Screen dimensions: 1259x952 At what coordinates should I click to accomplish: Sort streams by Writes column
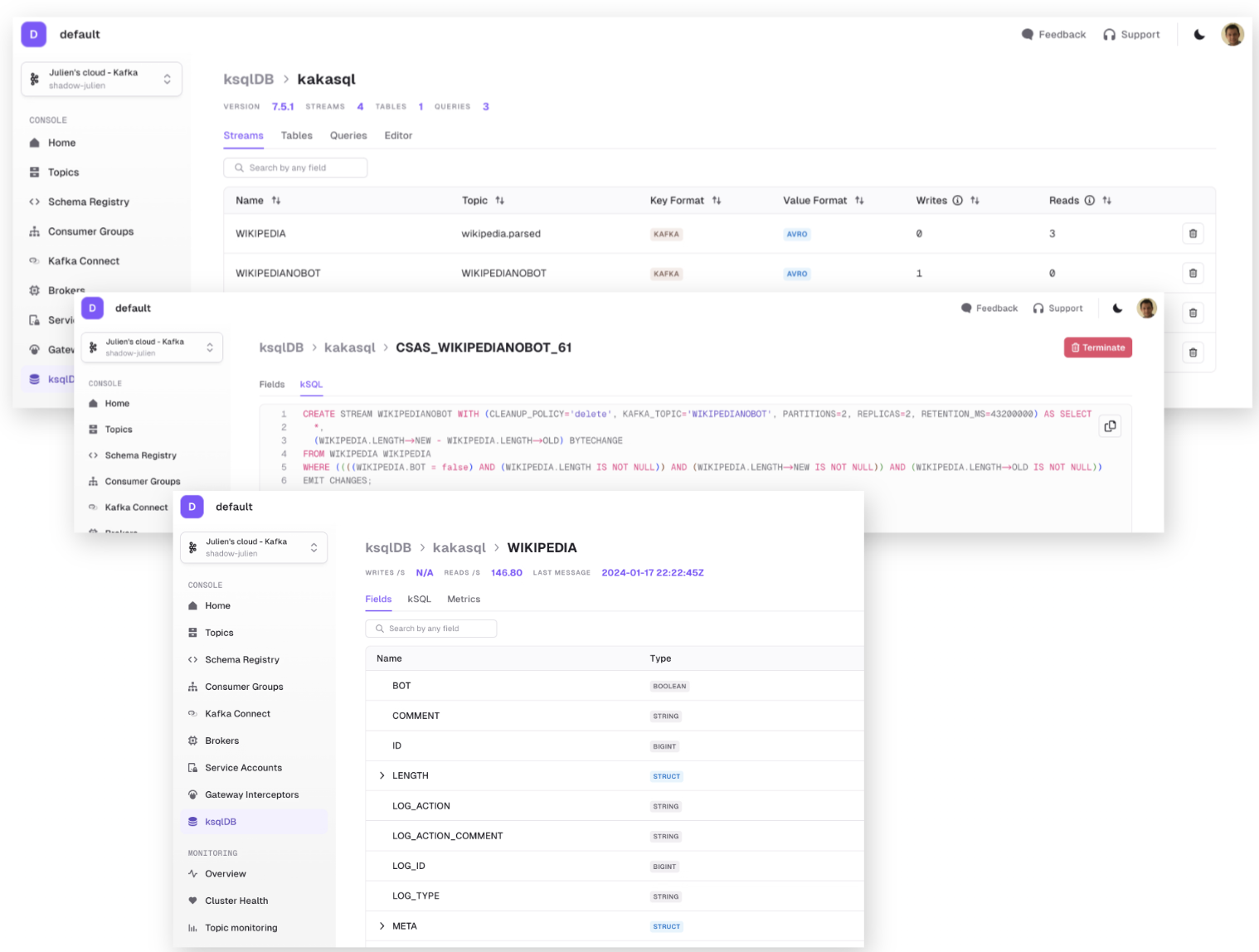click(975, 201)
